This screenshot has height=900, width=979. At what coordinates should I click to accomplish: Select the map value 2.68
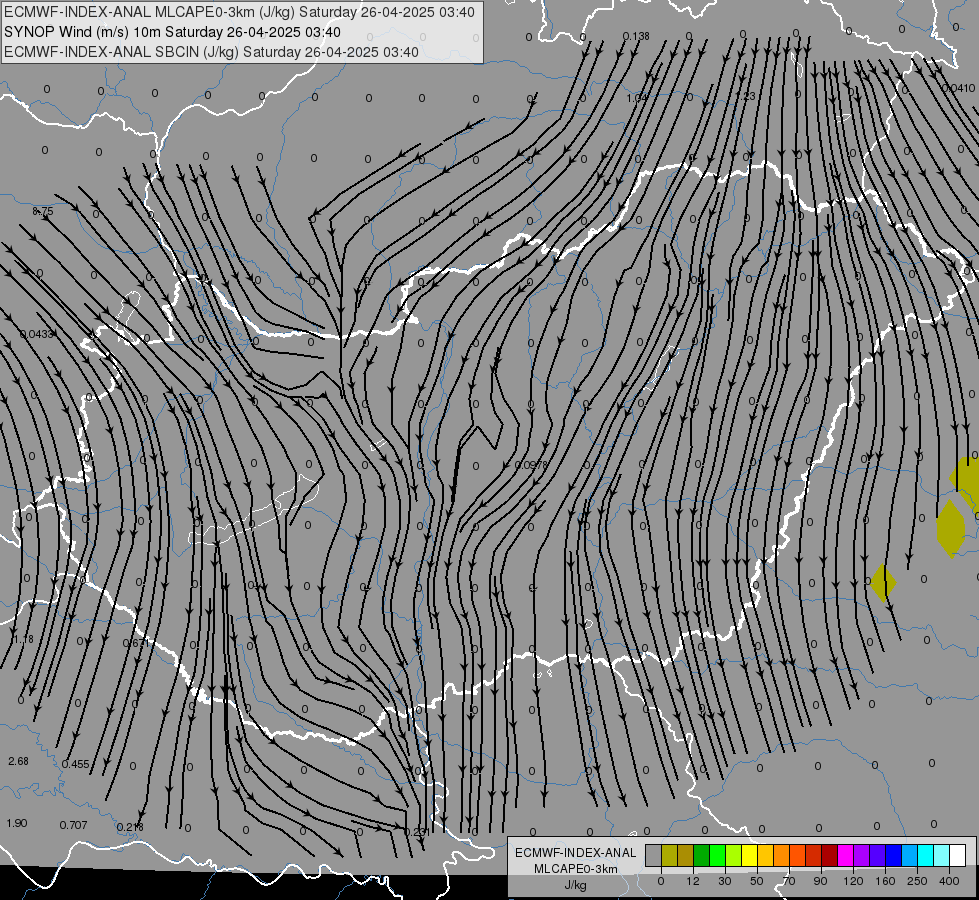coord(18,761)
